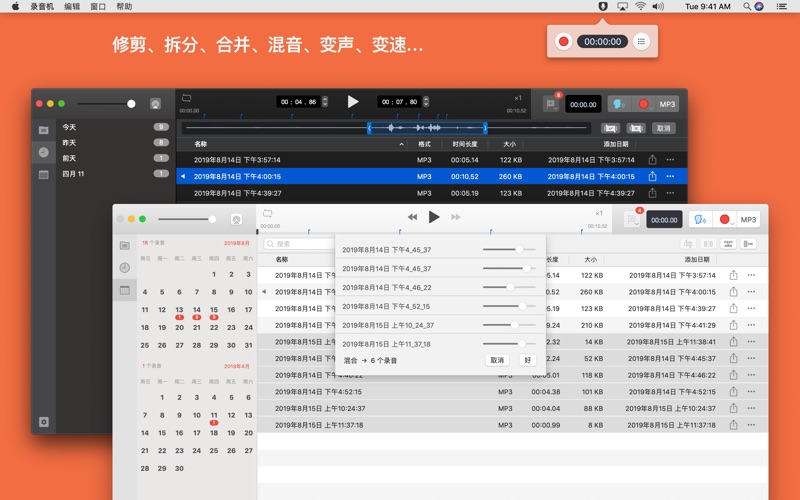Open the 录音机 app menu
800x500 pixels.
42,6
